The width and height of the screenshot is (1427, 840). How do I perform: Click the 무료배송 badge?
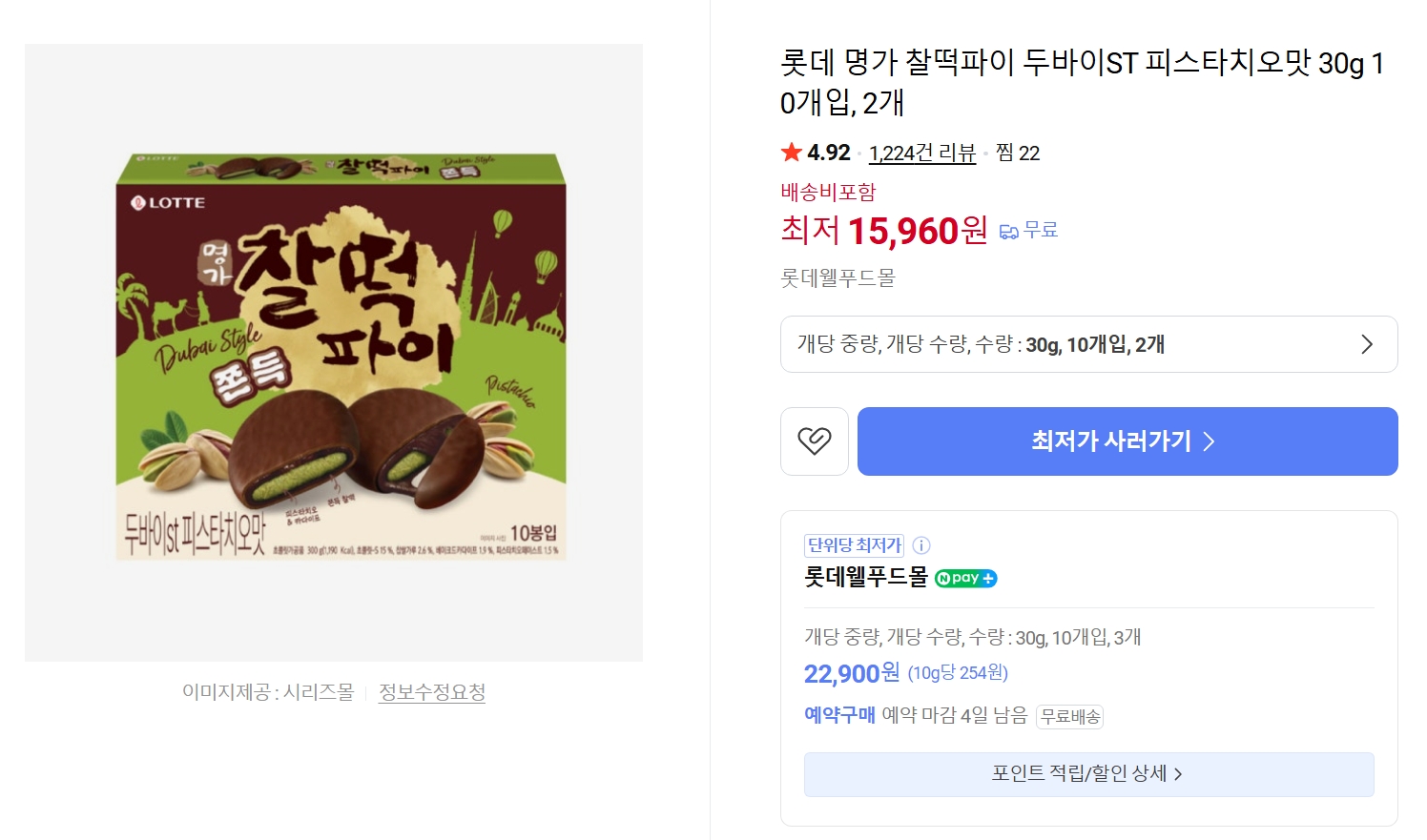1069,716
